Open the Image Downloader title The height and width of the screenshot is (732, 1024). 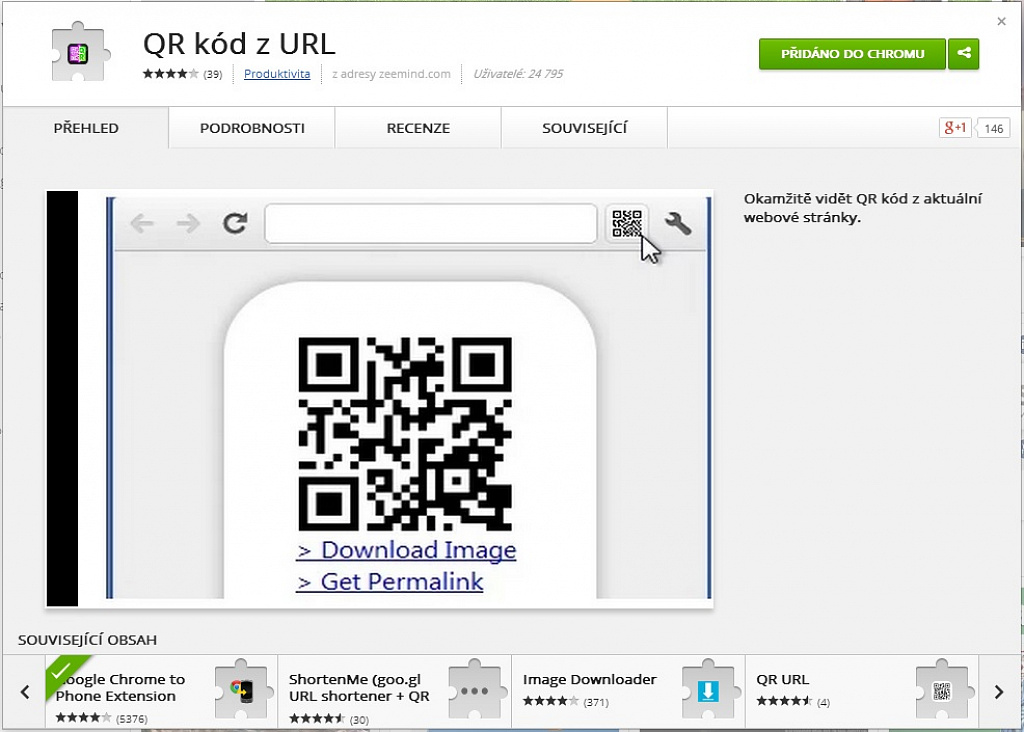(589, 679)
